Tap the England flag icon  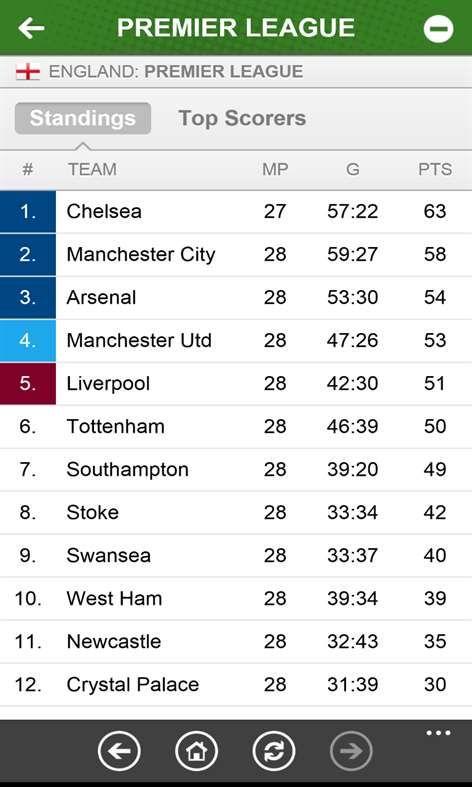click(28, 72)
